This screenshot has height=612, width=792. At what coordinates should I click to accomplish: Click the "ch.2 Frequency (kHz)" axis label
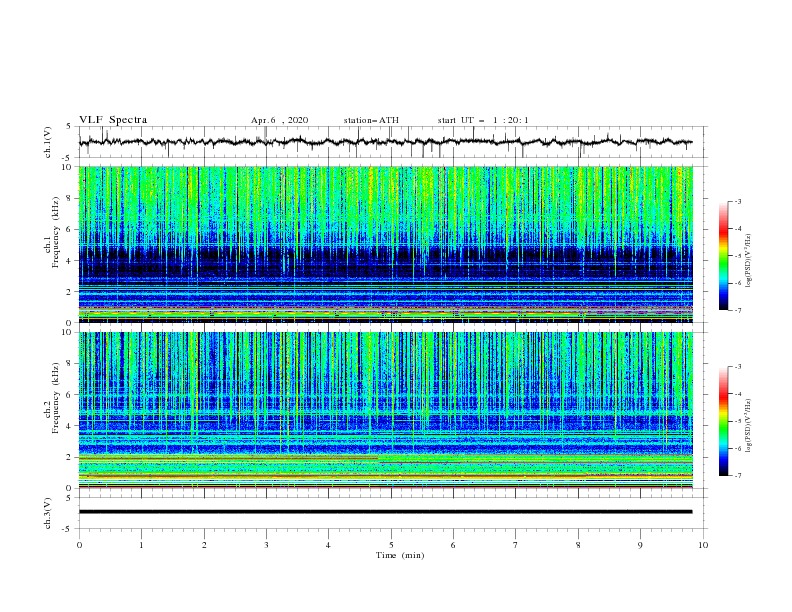[52, 398]
